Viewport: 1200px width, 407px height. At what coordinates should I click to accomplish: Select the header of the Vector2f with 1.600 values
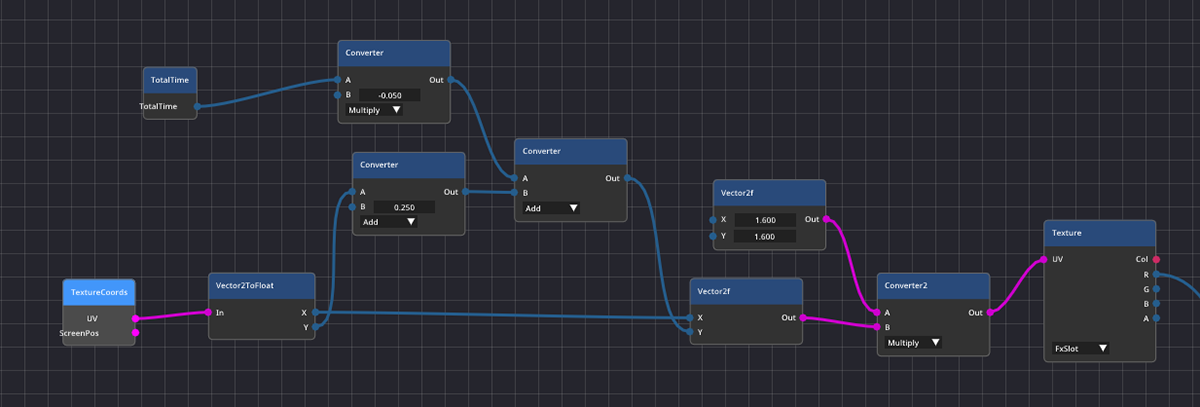[769, 193]
